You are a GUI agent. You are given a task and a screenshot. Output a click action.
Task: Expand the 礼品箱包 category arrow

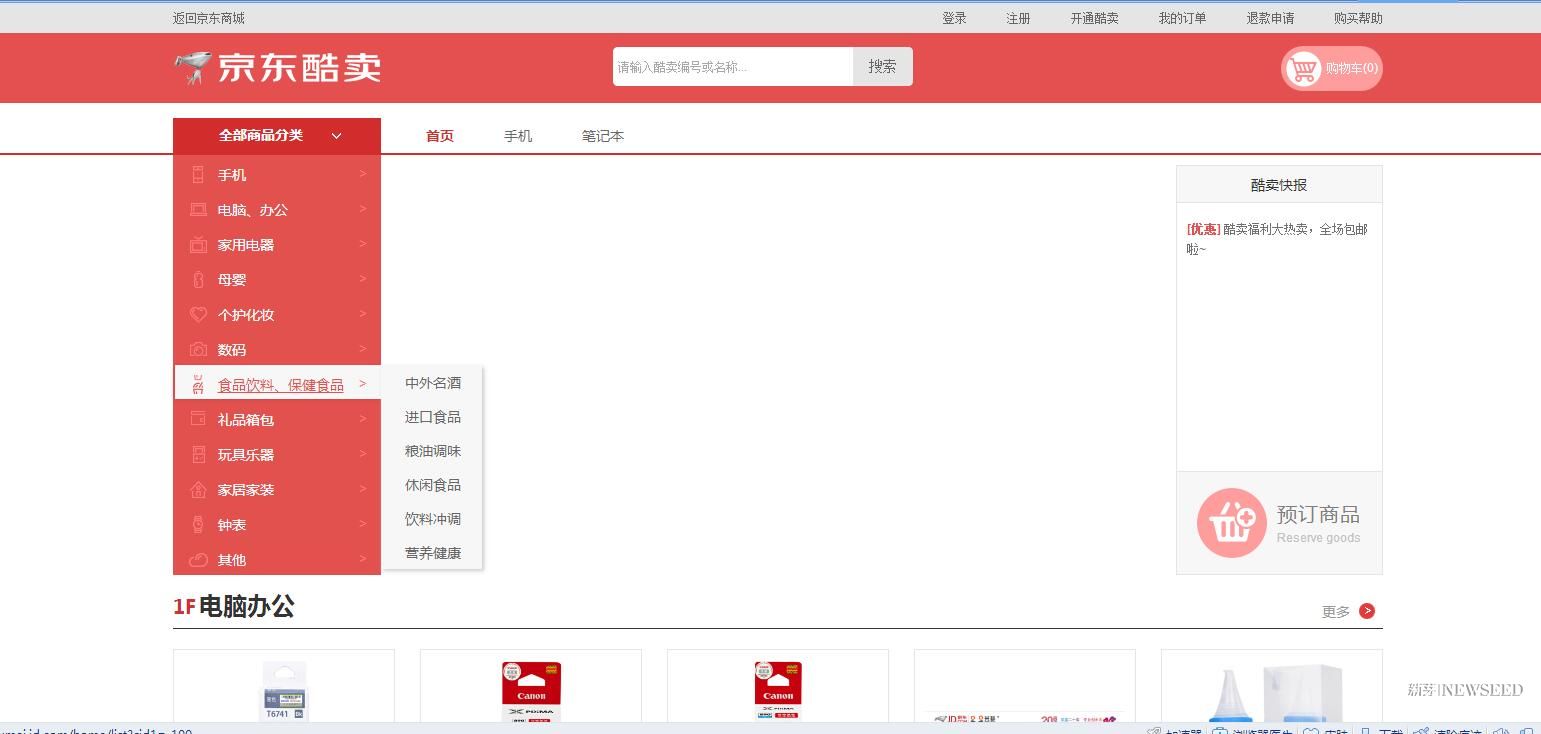click(363, 419)
